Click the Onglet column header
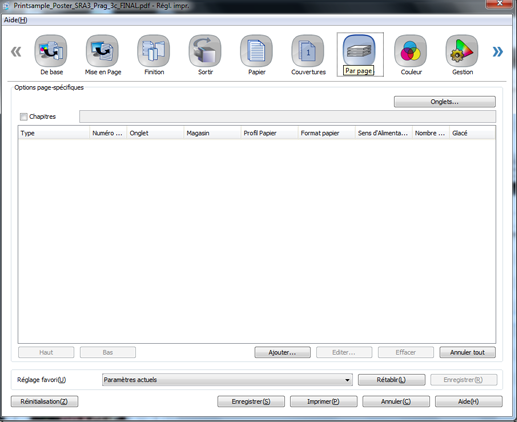This screenshot has width=517, height=422. tap(155, 133)
